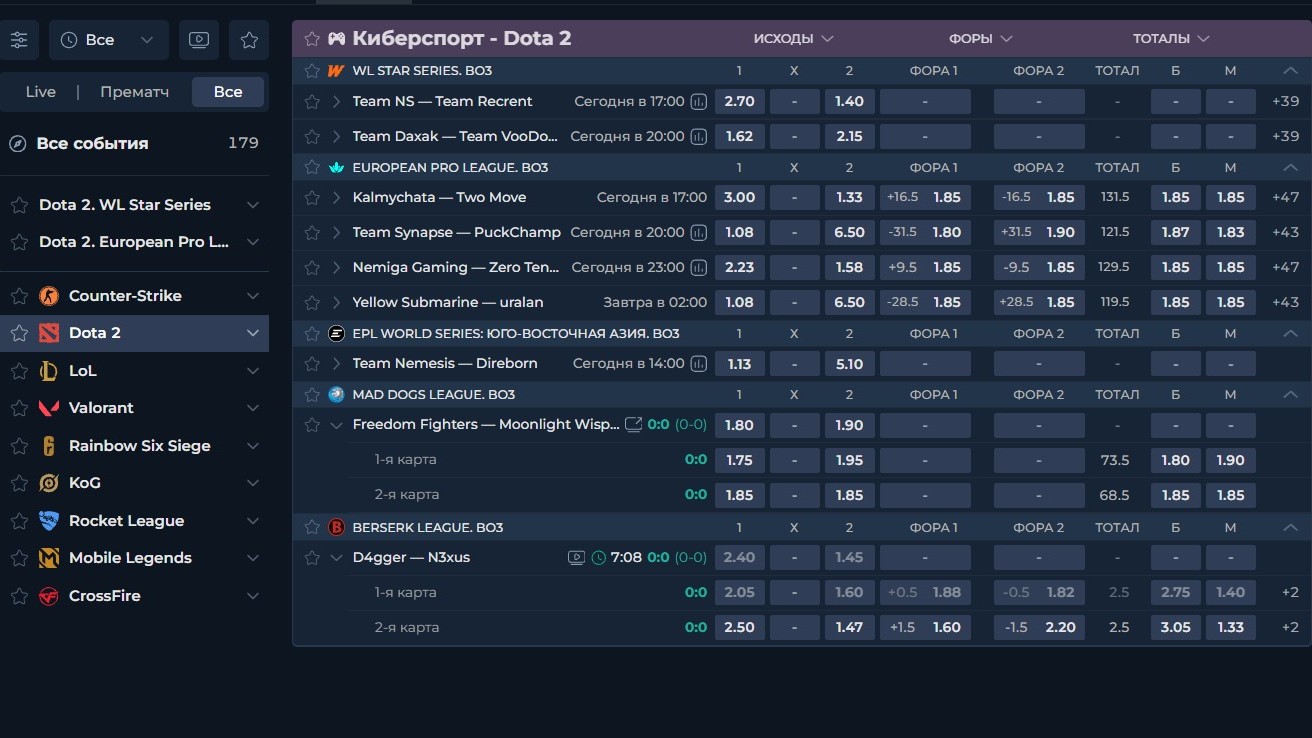1312x738 pixels.
Task: Click the Rainbow Six Siege icon
Action: pos(49,446)
